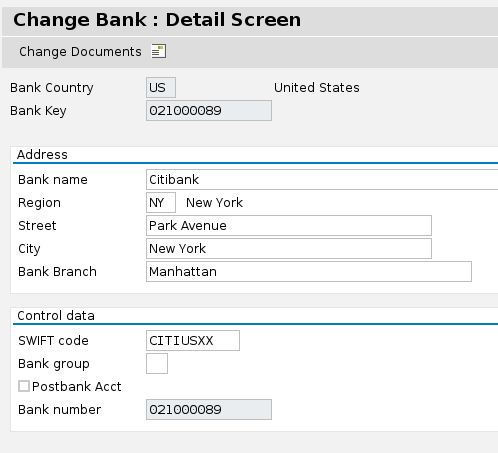Open the Change Documents icon
498x453 pixels.
[159, 51]
